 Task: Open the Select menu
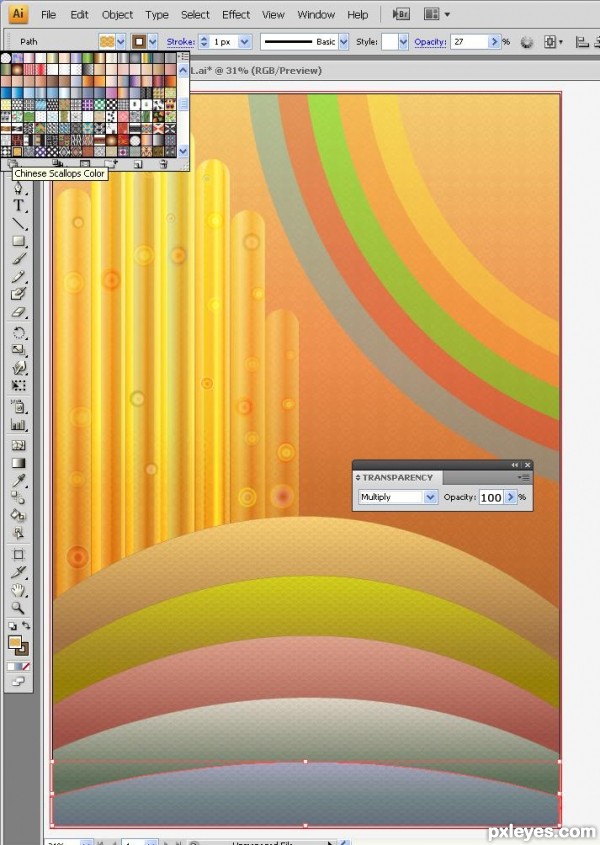pos(195,15)
